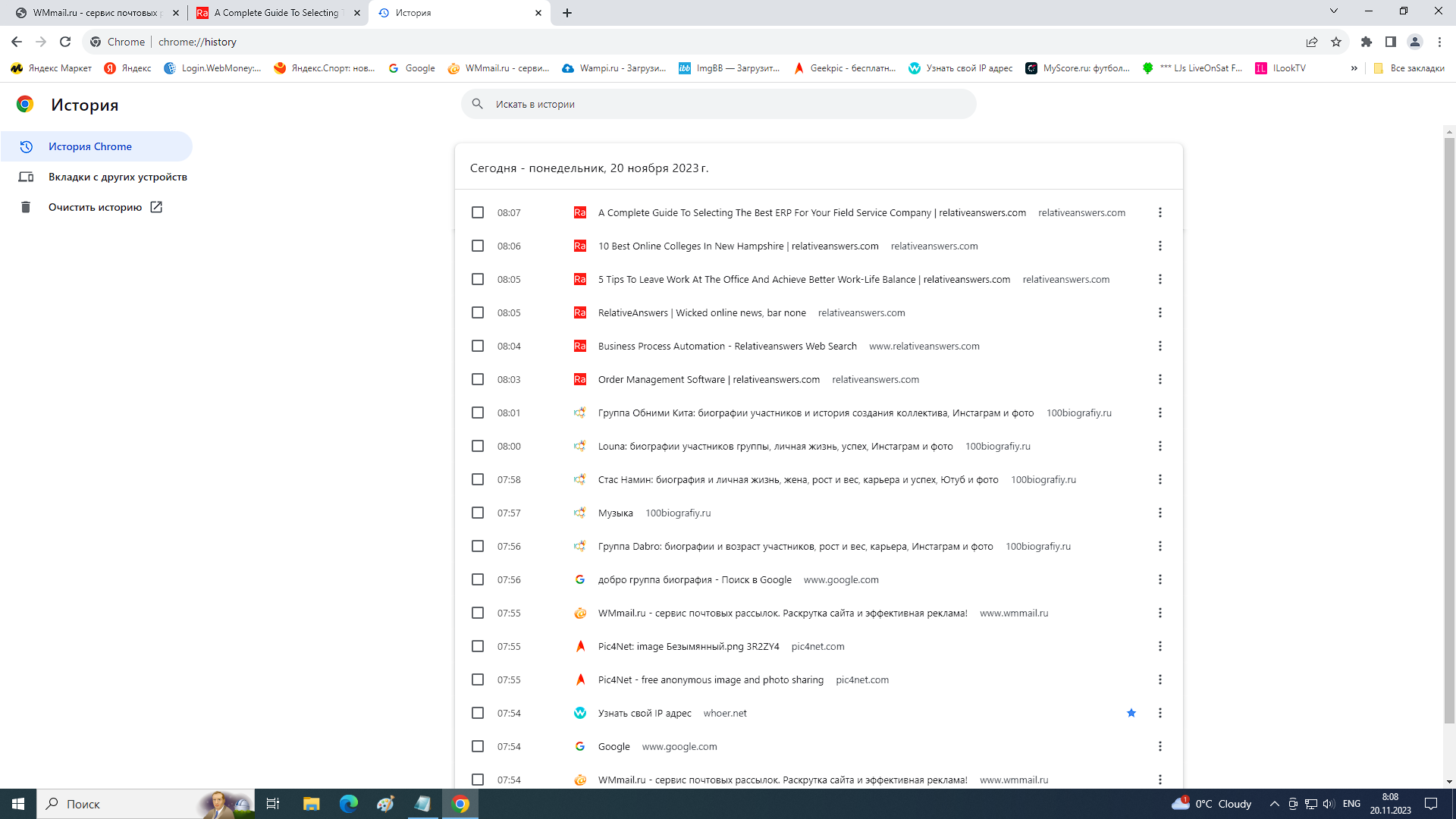Show more bookmarks with the double chevron
This screenshot has height=819, width=1456.
tap(1354, 68)
